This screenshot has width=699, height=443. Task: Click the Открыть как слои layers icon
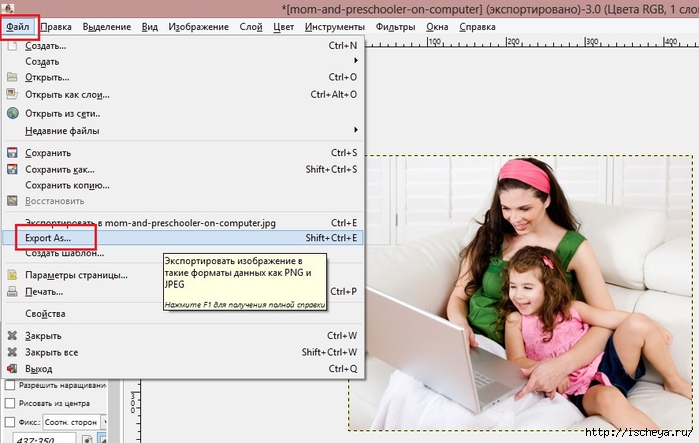(x=12, y=94)
